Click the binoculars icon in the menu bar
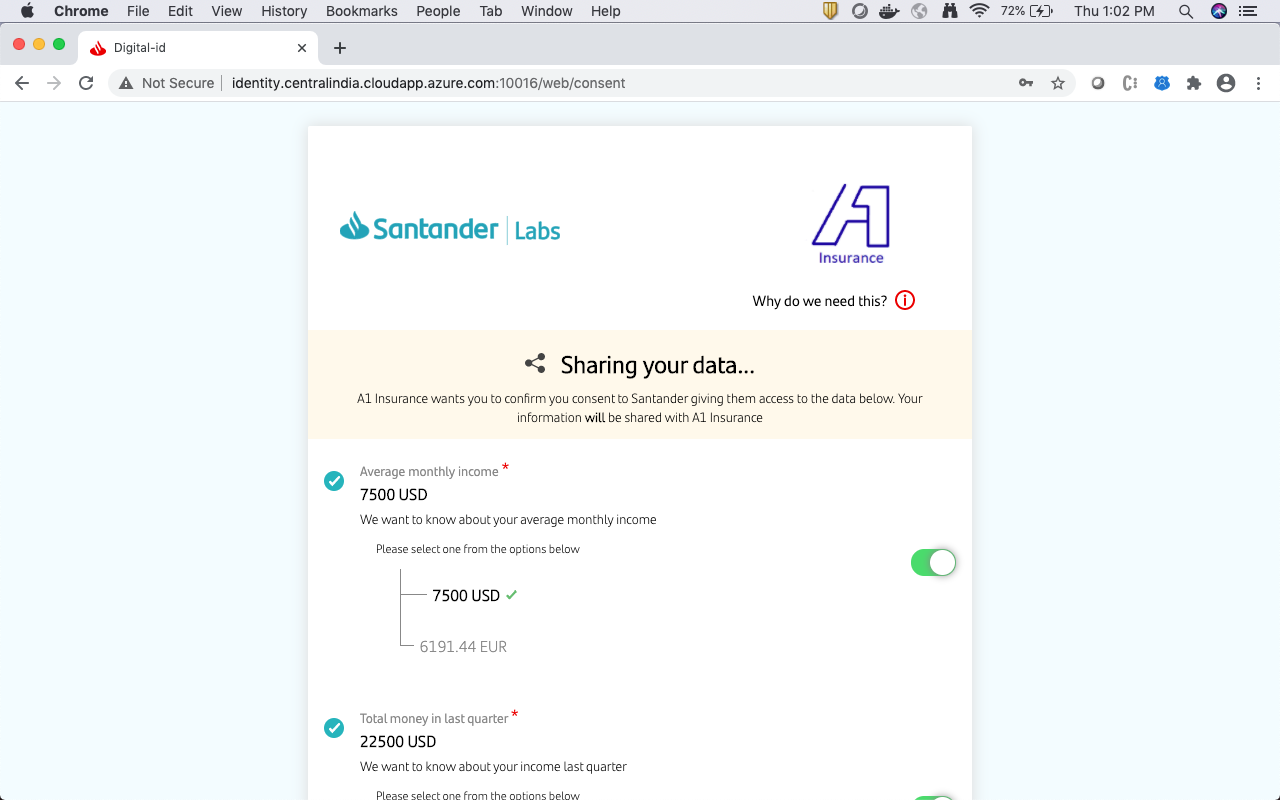1280x800 pixels. (x=949, y=11)
